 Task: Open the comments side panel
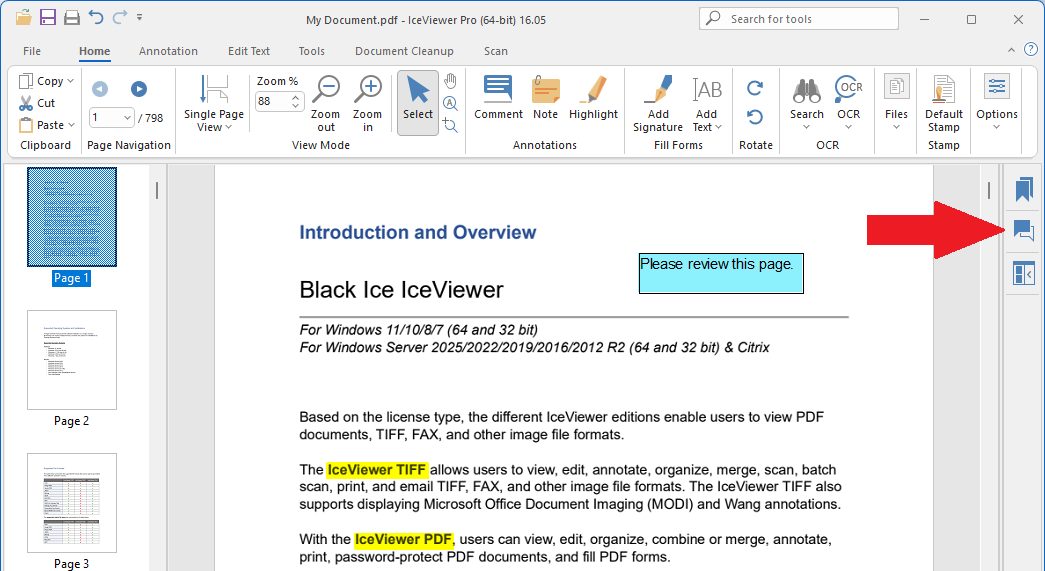1024,231
